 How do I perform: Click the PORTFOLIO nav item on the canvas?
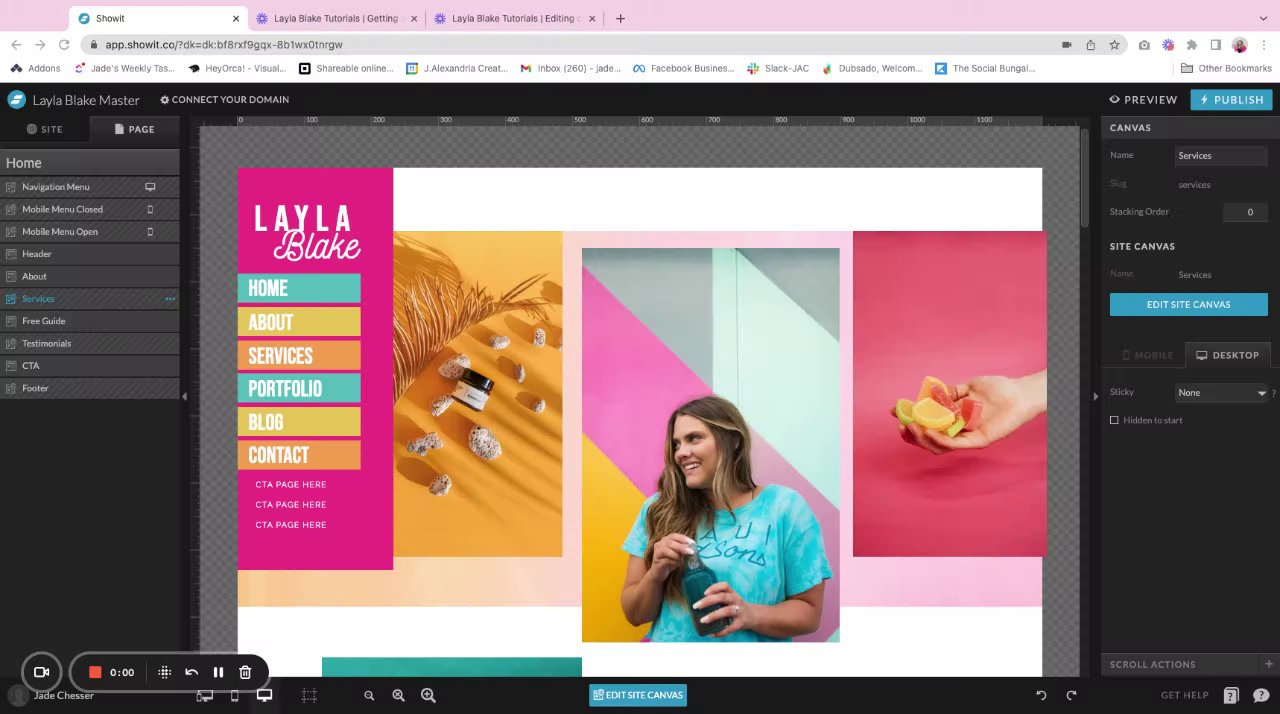tap(299, 389)
